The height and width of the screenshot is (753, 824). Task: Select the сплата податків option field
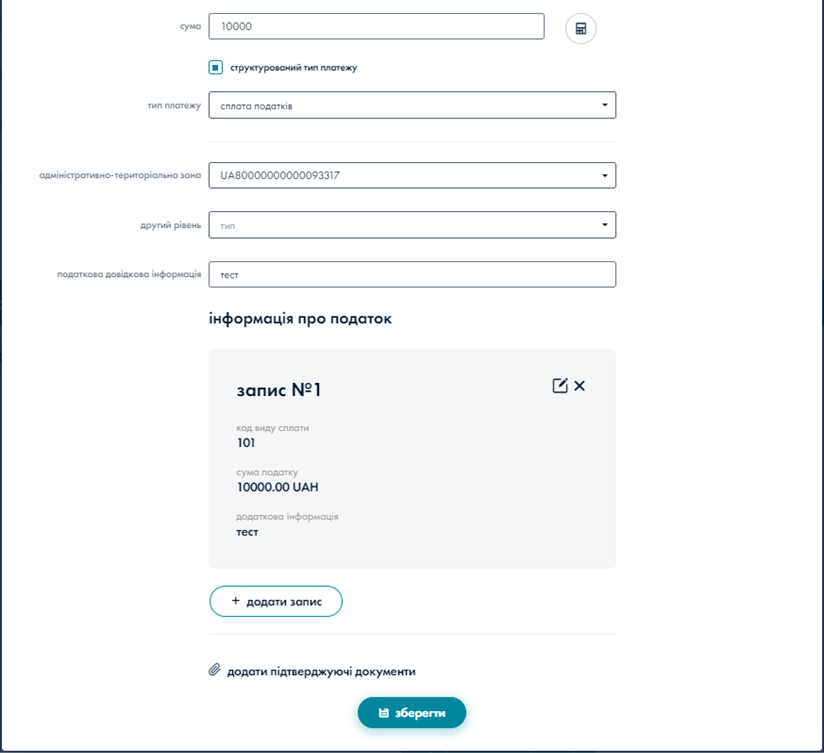412,104
